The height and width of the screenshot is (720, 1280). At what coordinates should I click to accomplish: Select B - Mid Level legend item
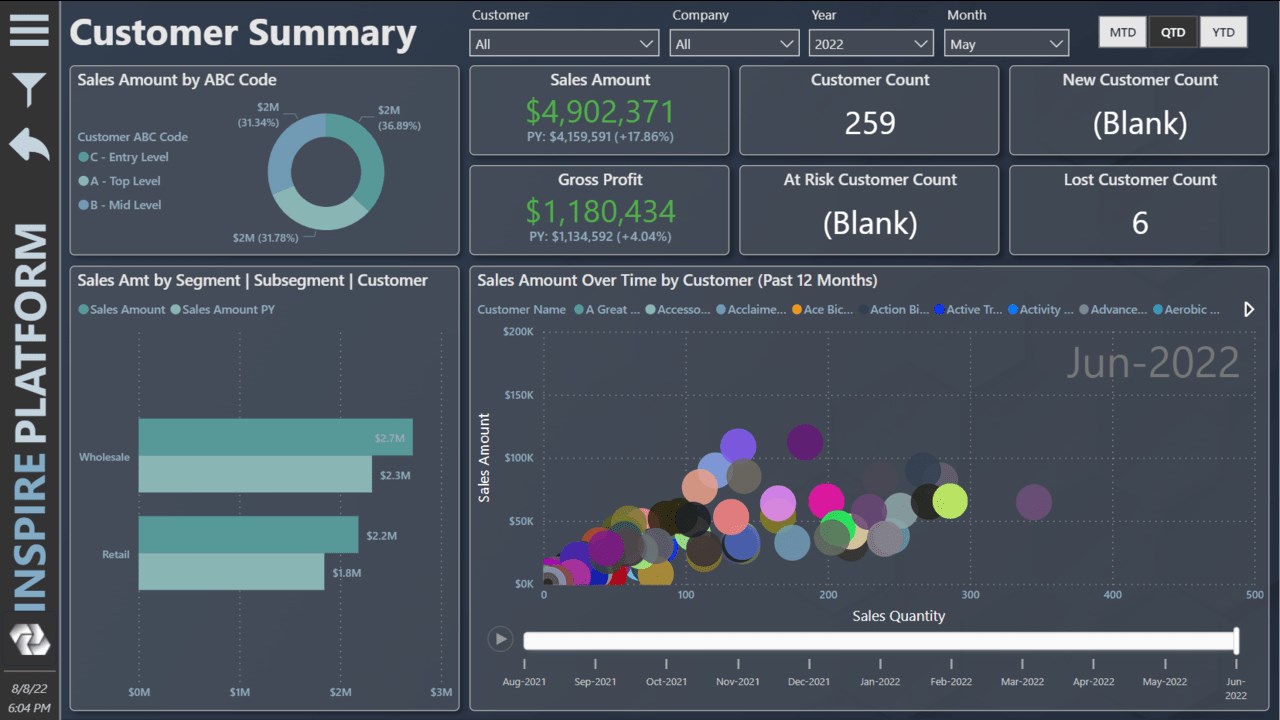coord(119,205)
